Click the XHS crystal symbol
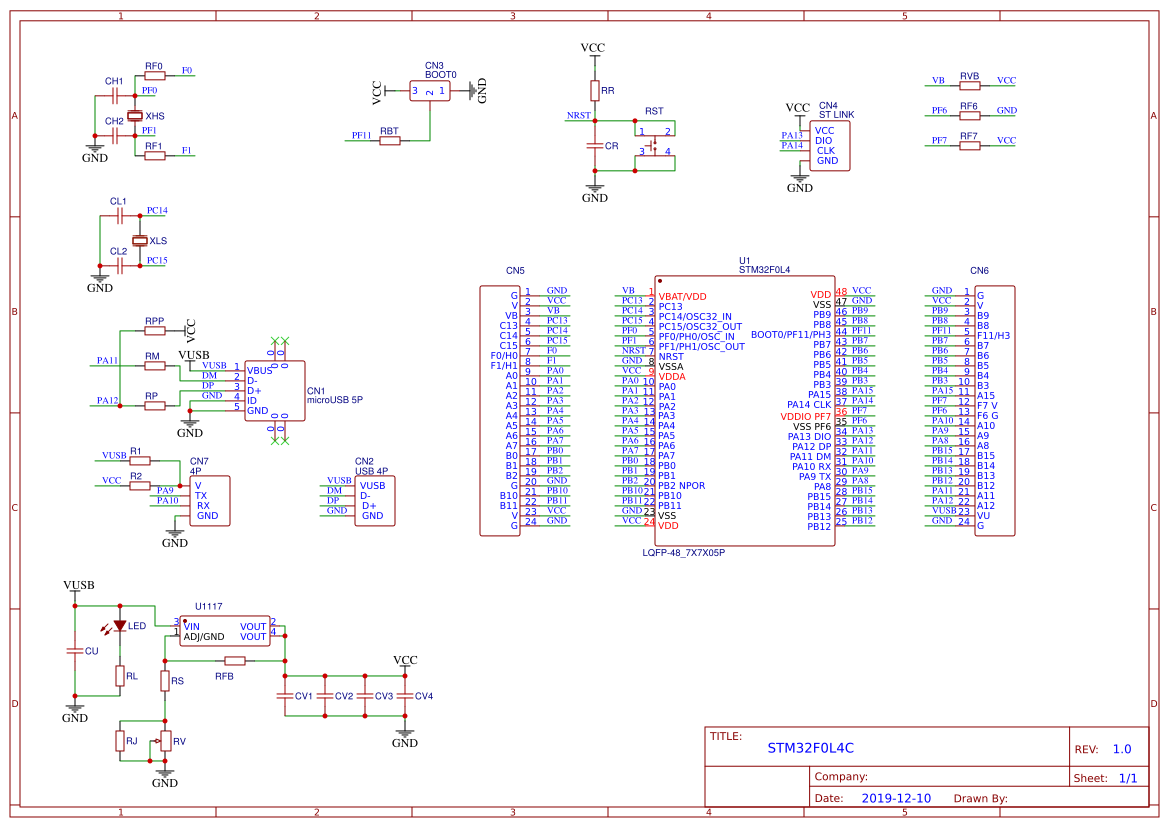The height and width of the screenshot is (827, 1169). [134, 116]
